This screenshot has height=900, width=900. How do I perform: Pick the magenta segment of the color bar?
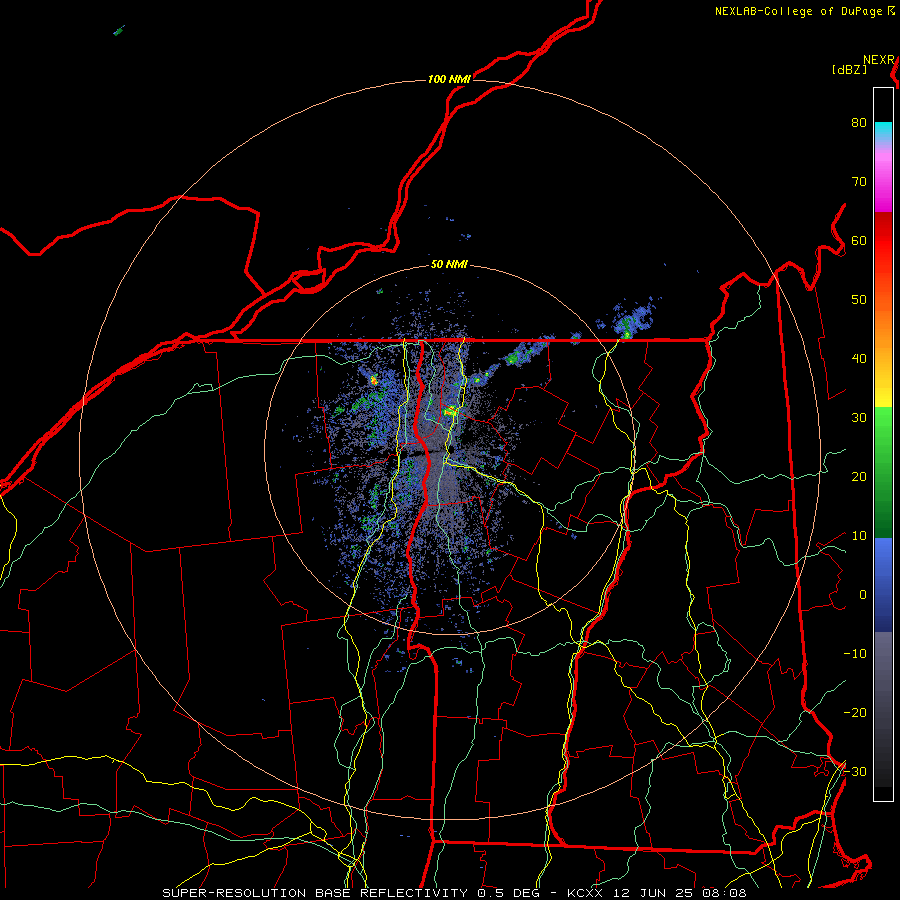click(x=883, y=189)
